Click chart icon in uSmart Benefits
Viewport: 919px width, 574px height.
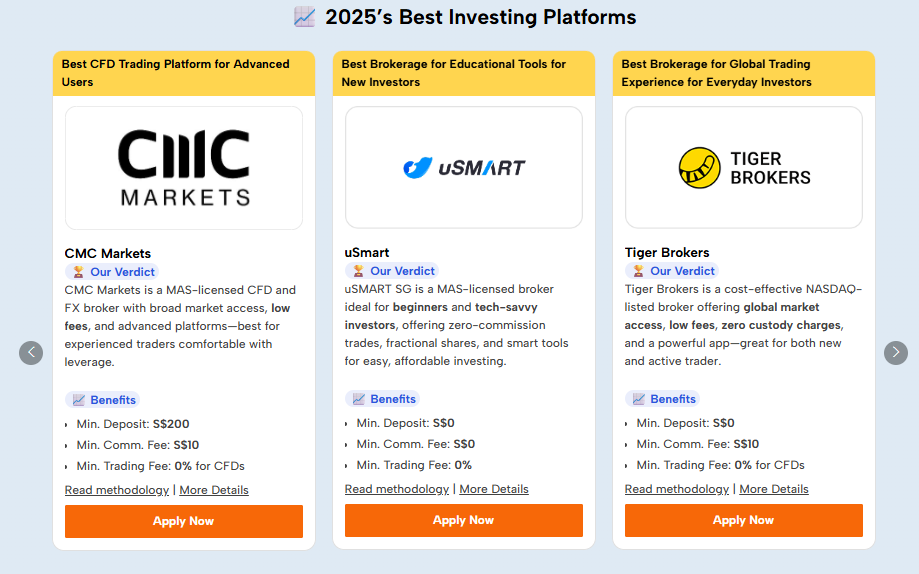coord(359,399)
